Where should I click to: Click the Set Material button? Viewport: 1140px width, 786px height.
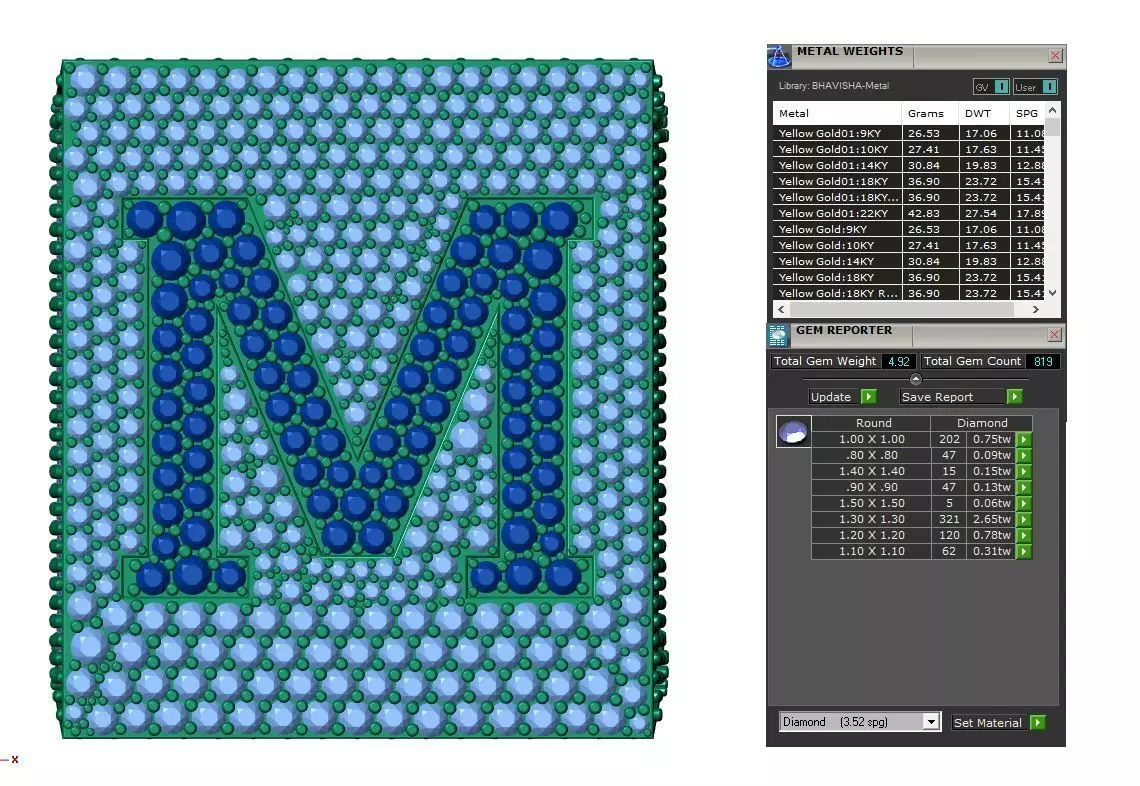[999, 723]
